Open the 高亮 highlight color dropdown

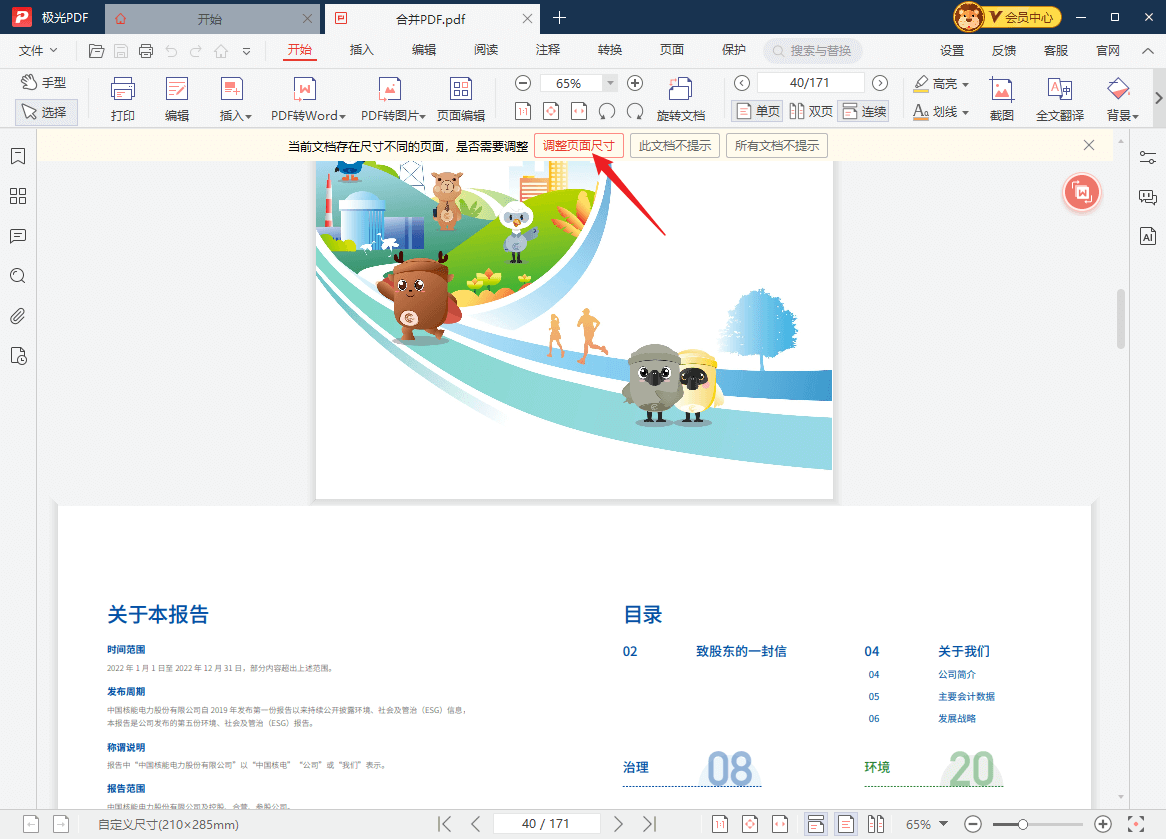tap(963, 83)
